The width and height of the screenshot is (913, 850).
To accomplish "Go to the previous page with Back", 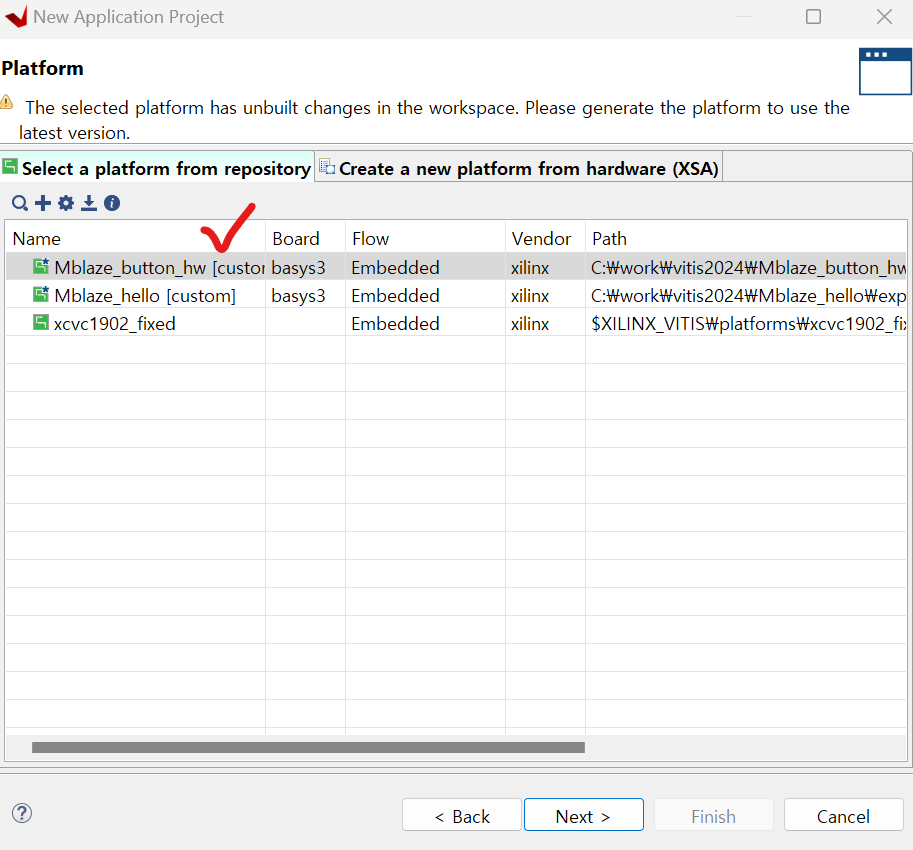I will (x=462, y=816).
